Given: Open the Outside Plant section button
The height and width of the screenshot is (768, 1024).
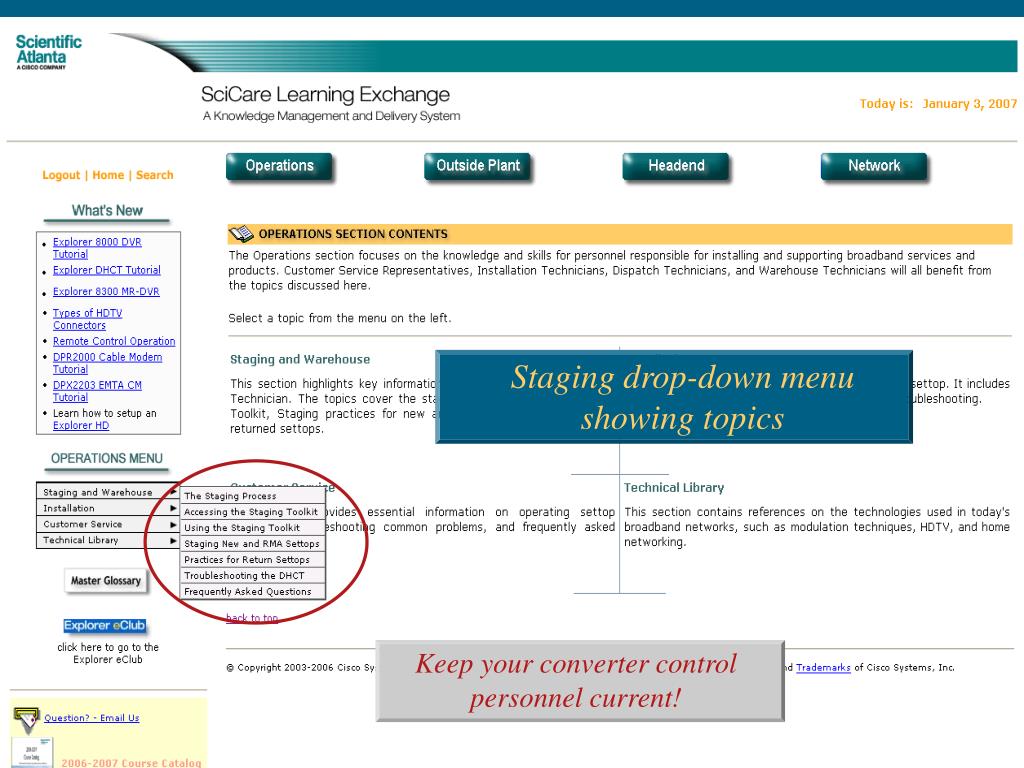Looking at the screenshot, I should (x=478, y=166).
